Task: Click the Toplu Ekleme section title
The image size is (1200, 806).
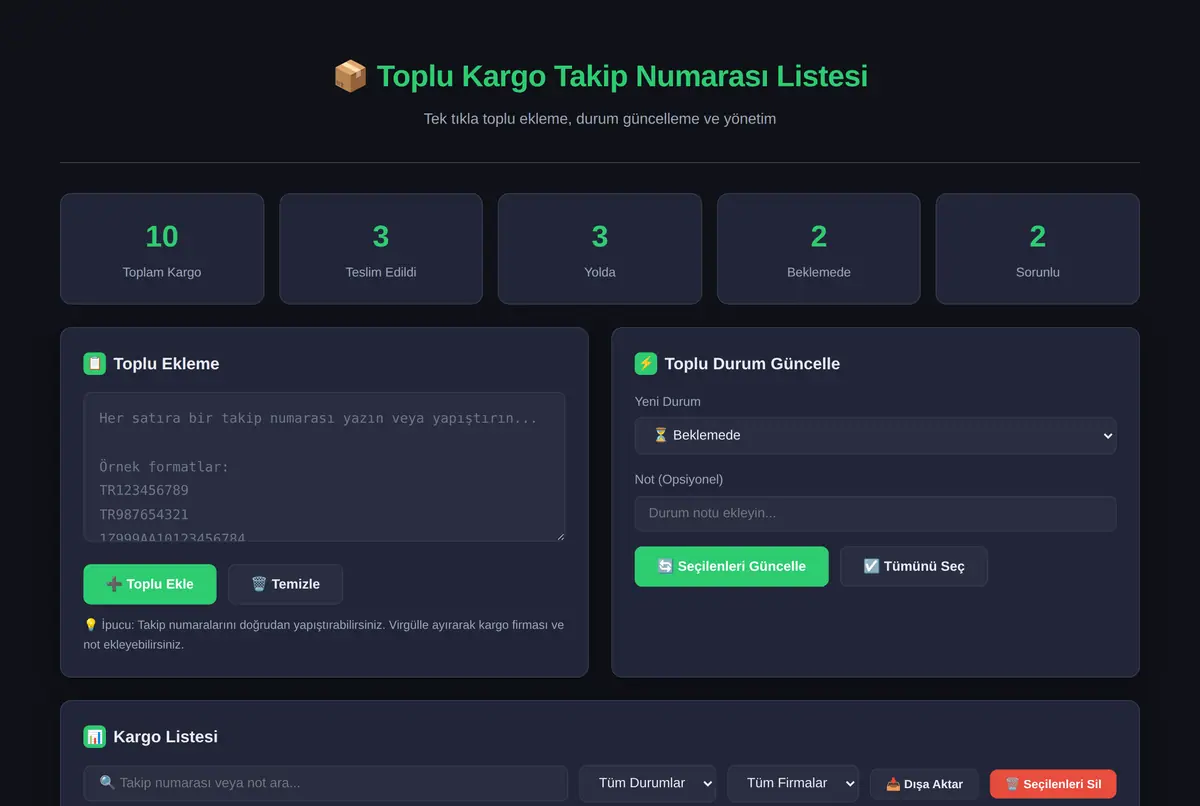Action: tap(166, 364)
